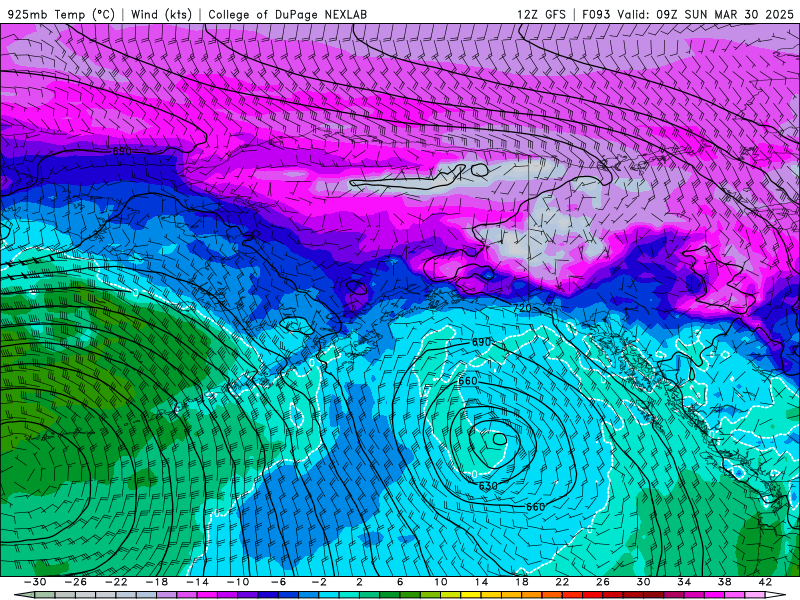Click the -18 colorbar tick label
The image size is (800, 600).
coord(157,582)
